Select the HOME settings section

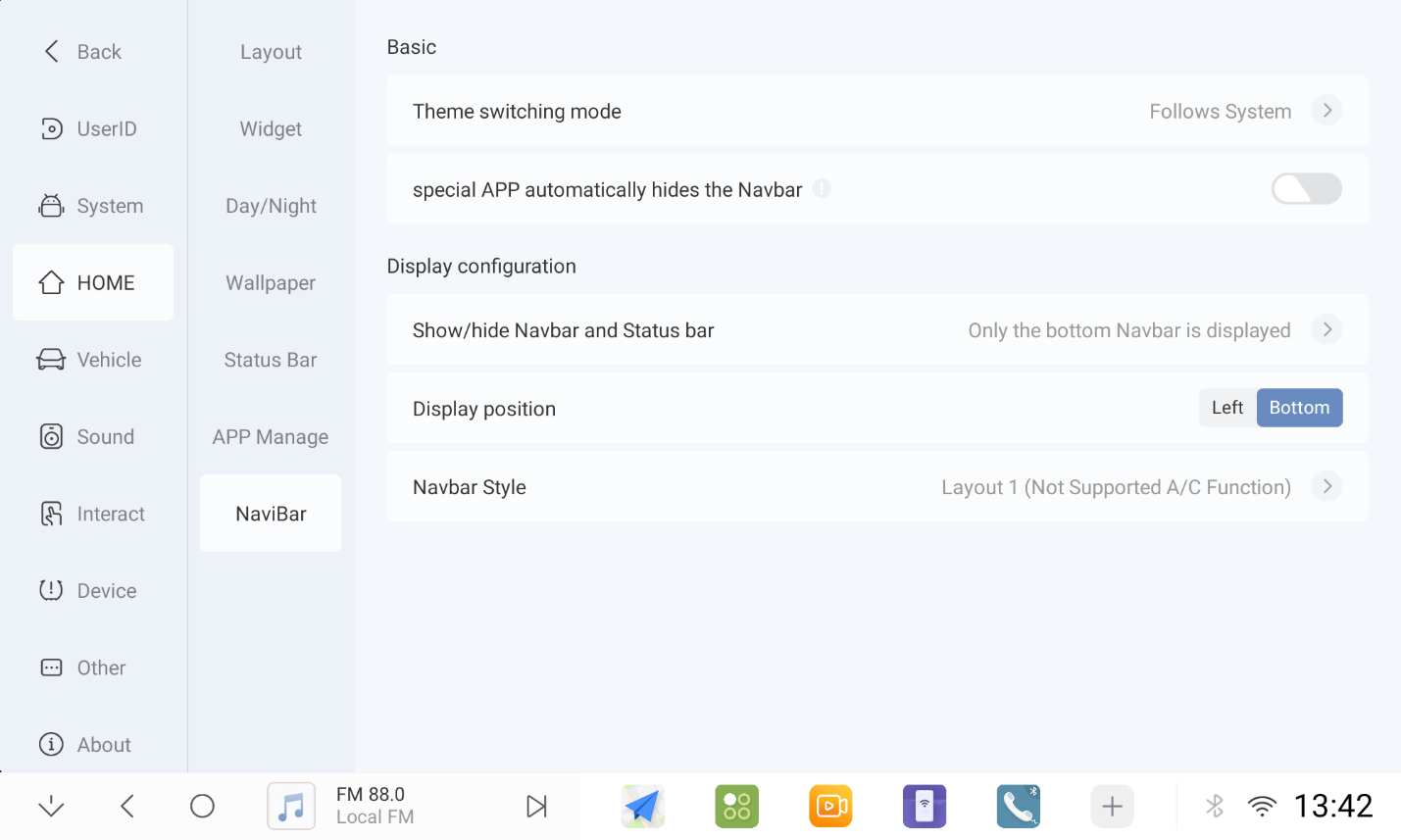point(93,282)
